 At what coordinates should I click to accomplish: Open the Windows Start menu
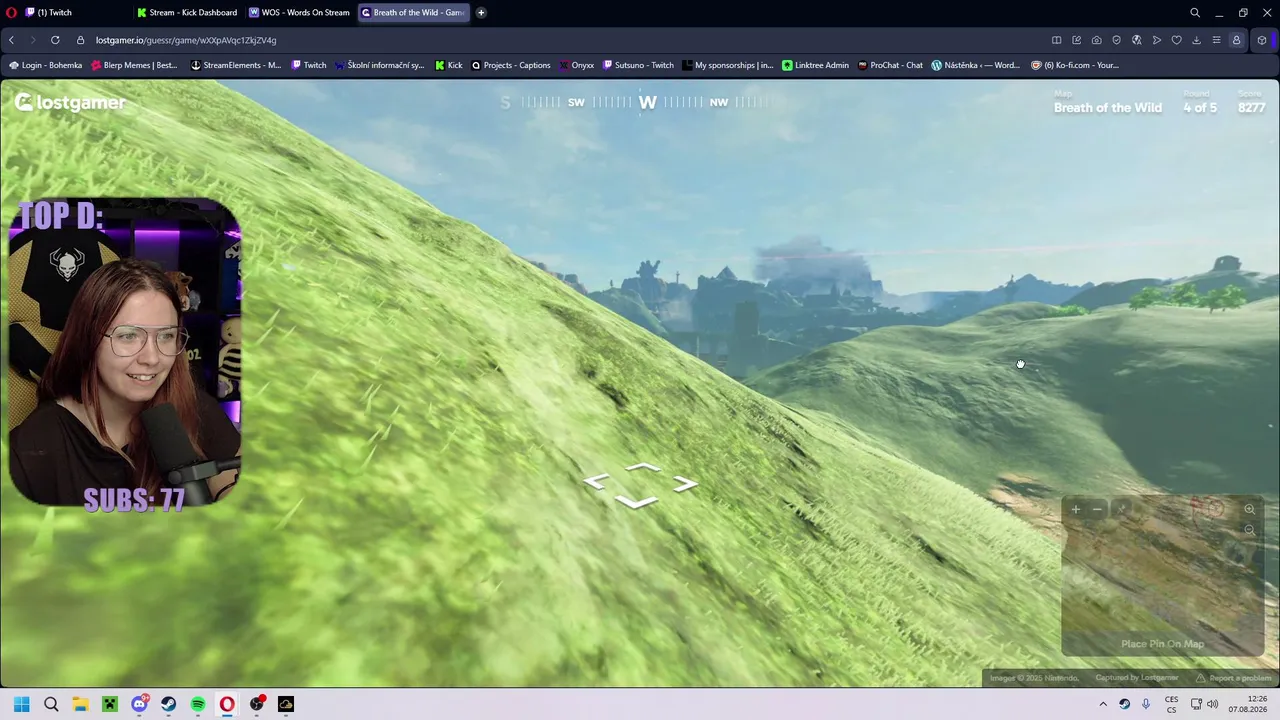22,704
